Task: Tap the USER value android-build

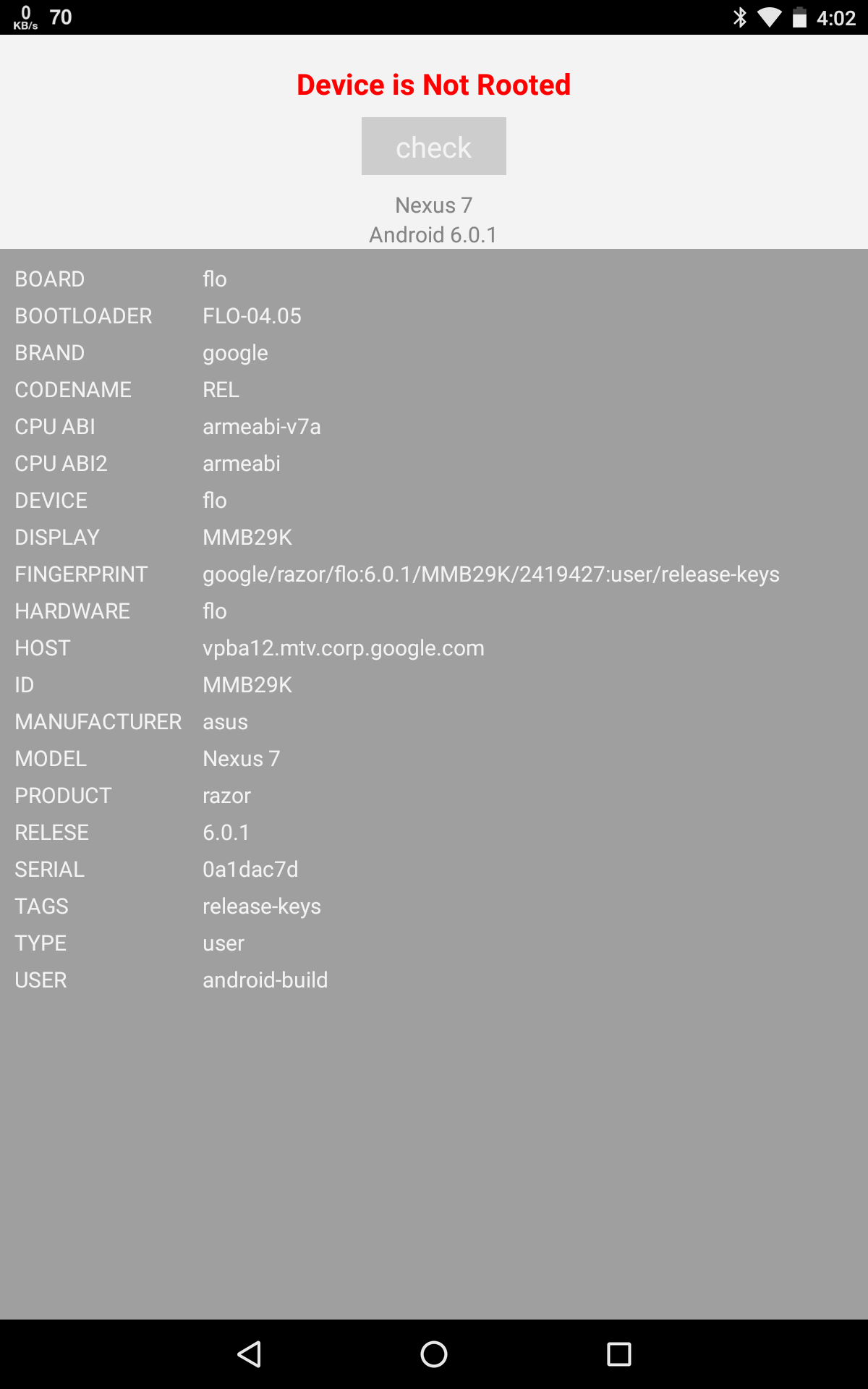Action: click(x=265, y=980)
